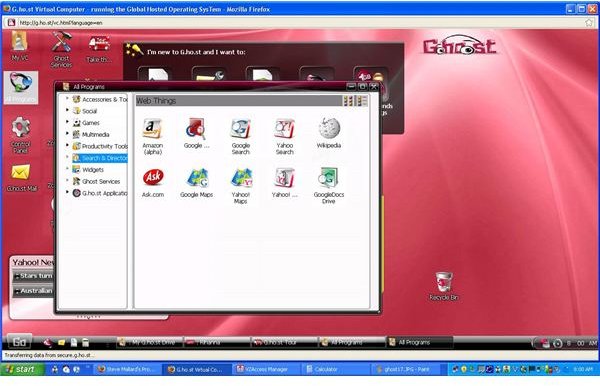600x386 pixels.
Task: Expand the Games category arrow
Action: (x=67, y=122)
